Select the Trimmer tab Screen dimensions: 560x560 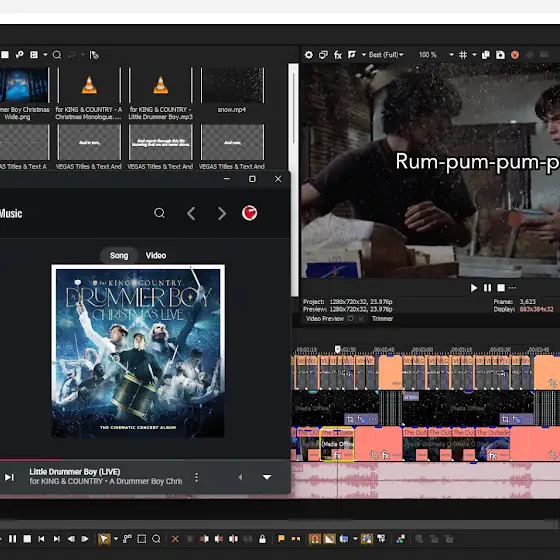[382, 319]
